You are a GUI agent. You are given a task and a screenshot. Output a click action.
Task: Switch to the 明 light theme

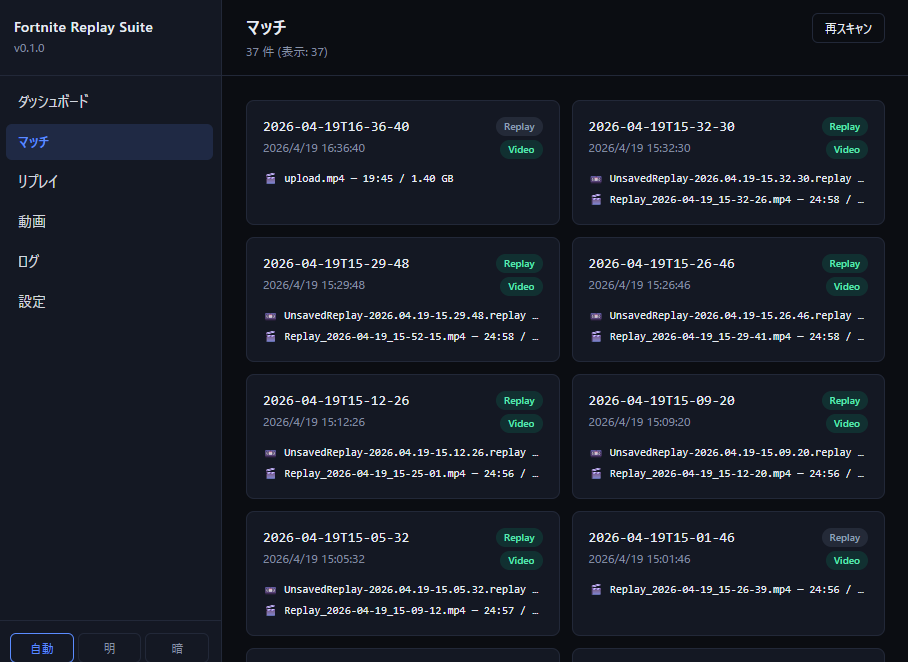[109, 648]
